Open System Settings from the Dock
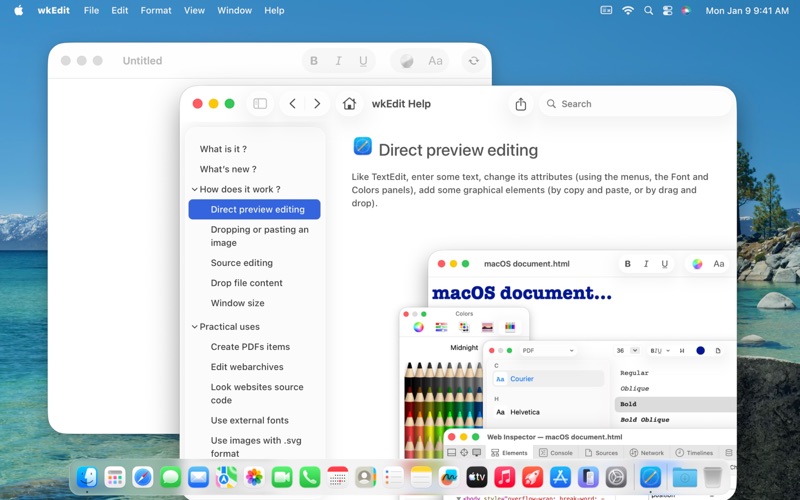This screenshot has height=500, width=800. coord(616,478)
